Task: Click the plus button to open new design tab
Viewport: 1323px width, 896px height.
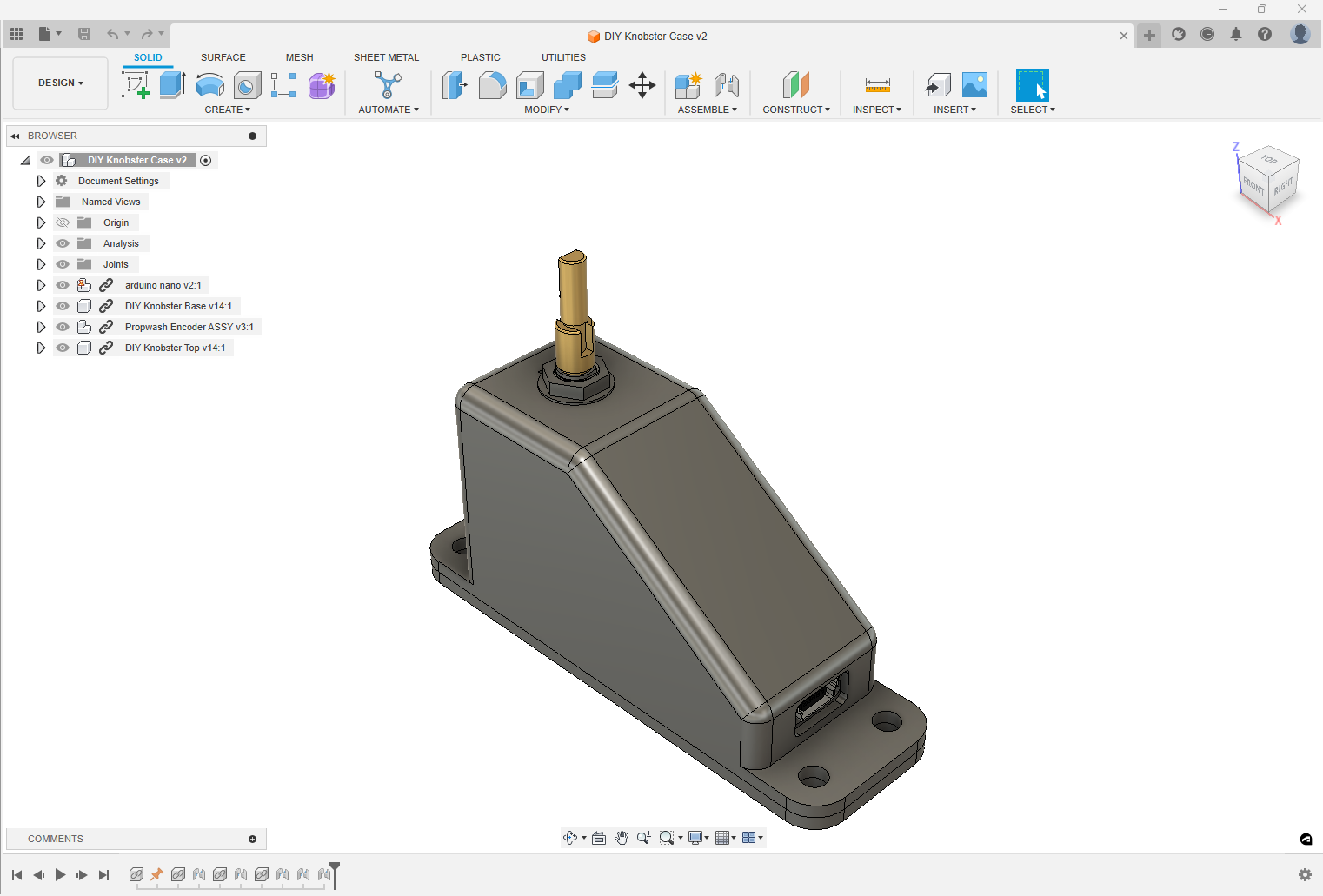Action: point(1148,36)
